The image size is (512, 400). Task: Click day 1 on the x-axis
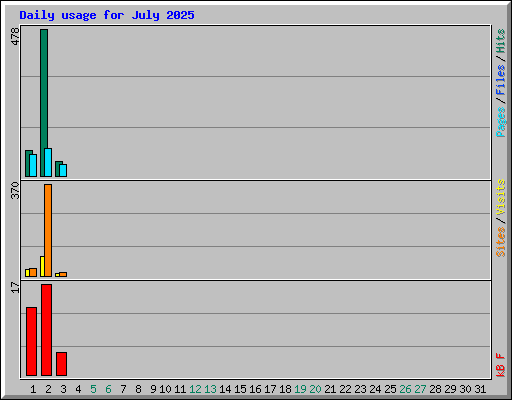pyautogui.click(x=33, y=389)
